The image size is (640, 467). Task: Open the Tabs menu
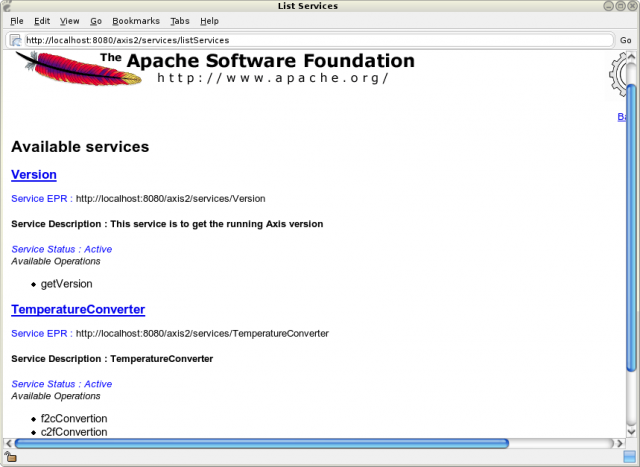click(x=180, y=21)
